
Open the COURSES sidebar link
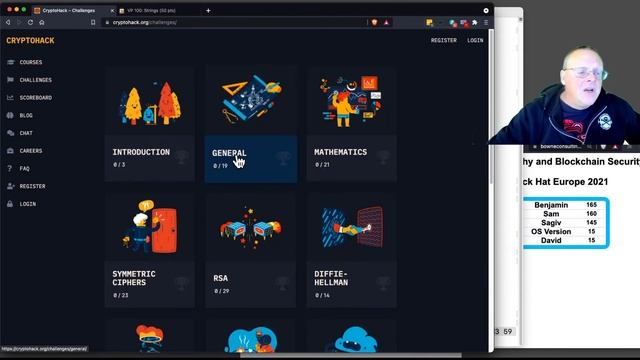pyautogui.click(x=31, y=62)
